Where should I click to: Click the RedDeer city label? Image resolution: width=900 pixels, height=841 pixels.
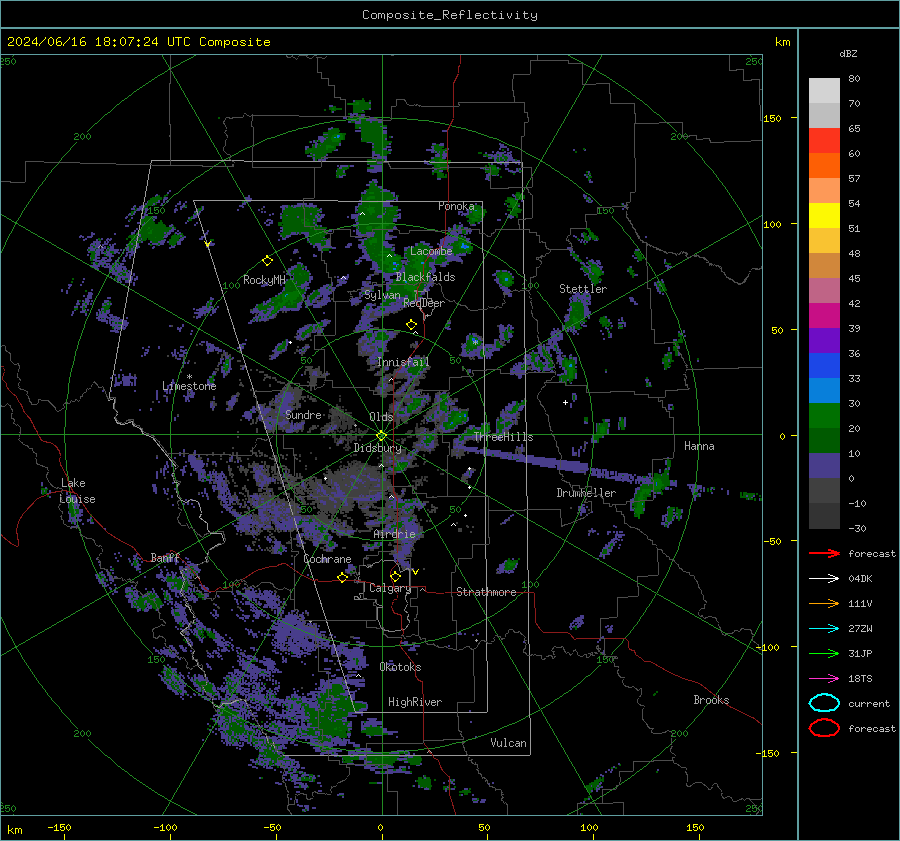coord(424,303)
